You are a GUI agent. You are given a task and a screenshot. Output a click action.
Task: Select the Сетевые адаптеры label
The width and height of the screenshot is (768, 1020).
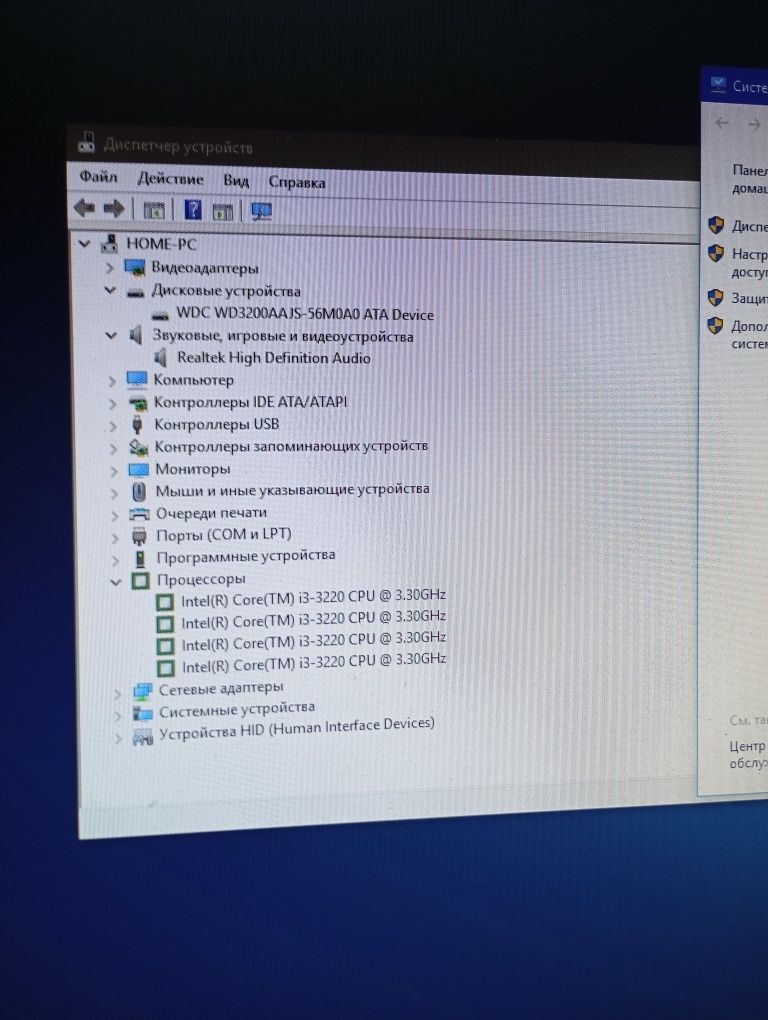221,688
